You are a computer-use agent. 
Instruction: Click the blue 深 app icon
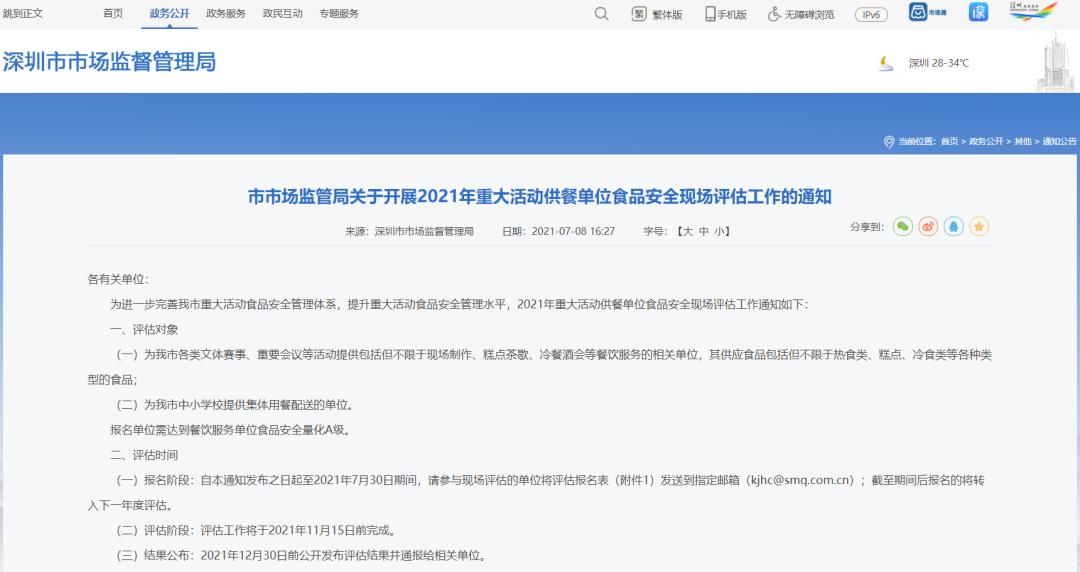pos(977,13)
